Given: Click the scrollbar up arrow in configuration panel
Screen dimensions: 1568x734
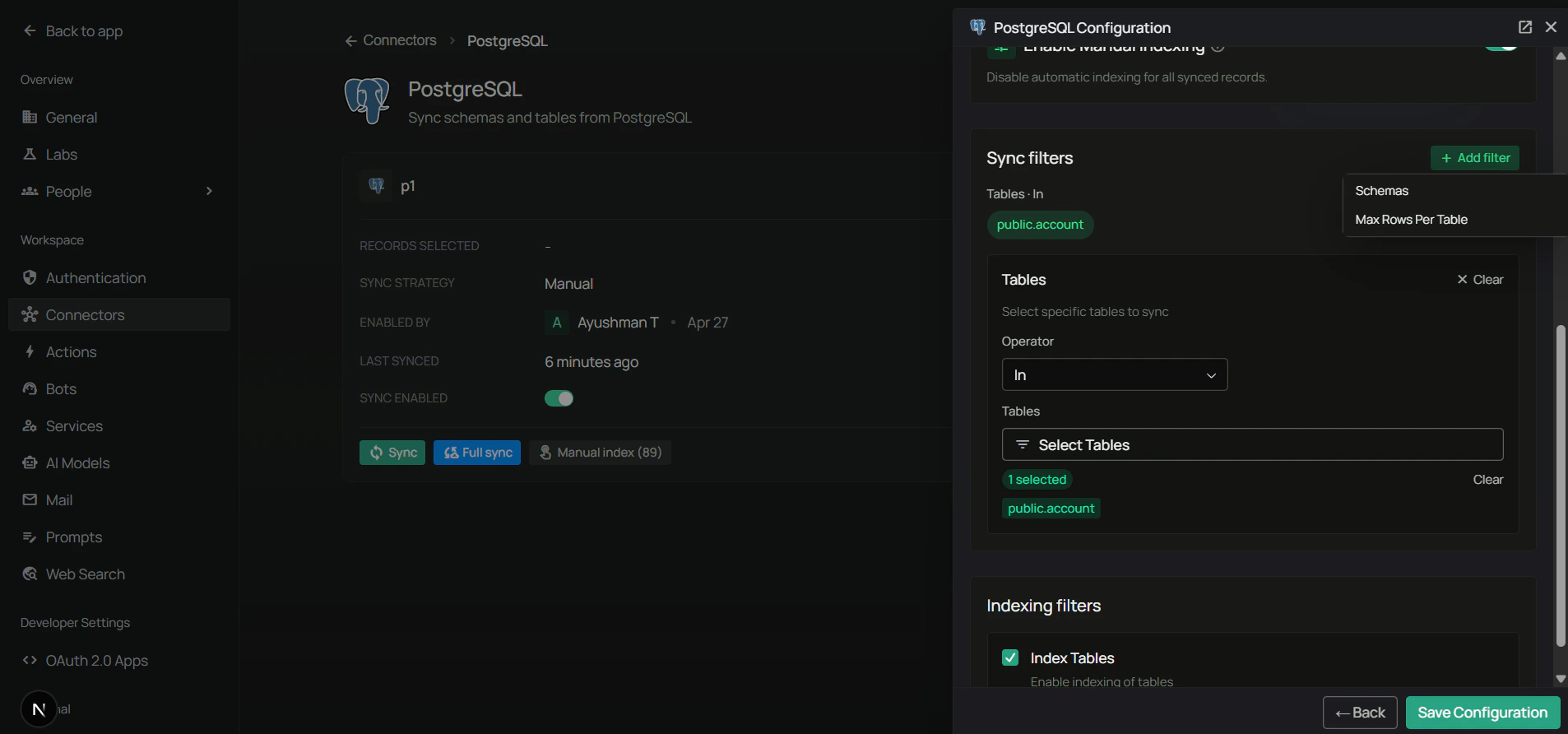Looking at the screenshot, I should [1561, 56].
